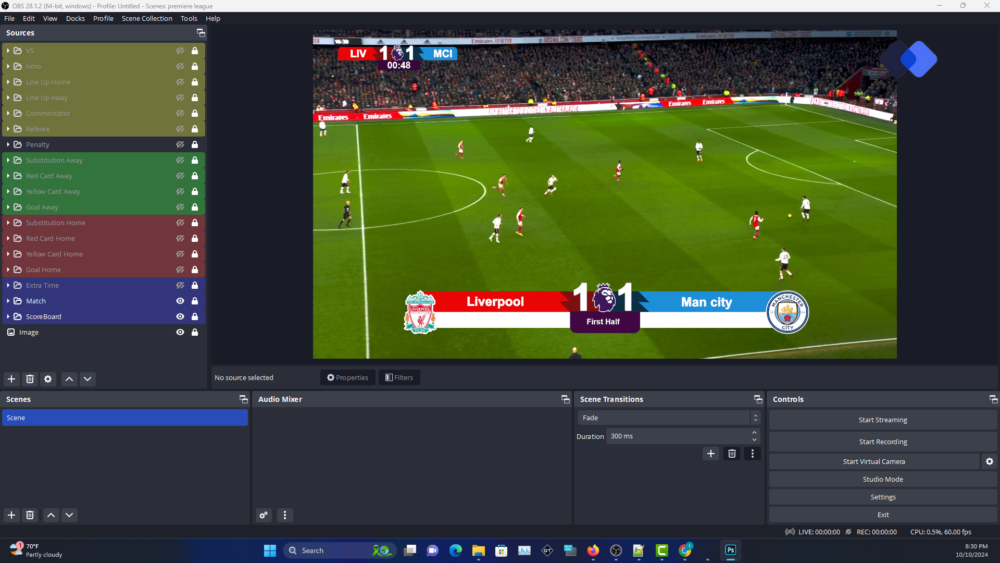The height and width of the screenshot is (563, 1000).
Task: Hide the ScoreBoard source group
Action: click(x=180, y=316)
